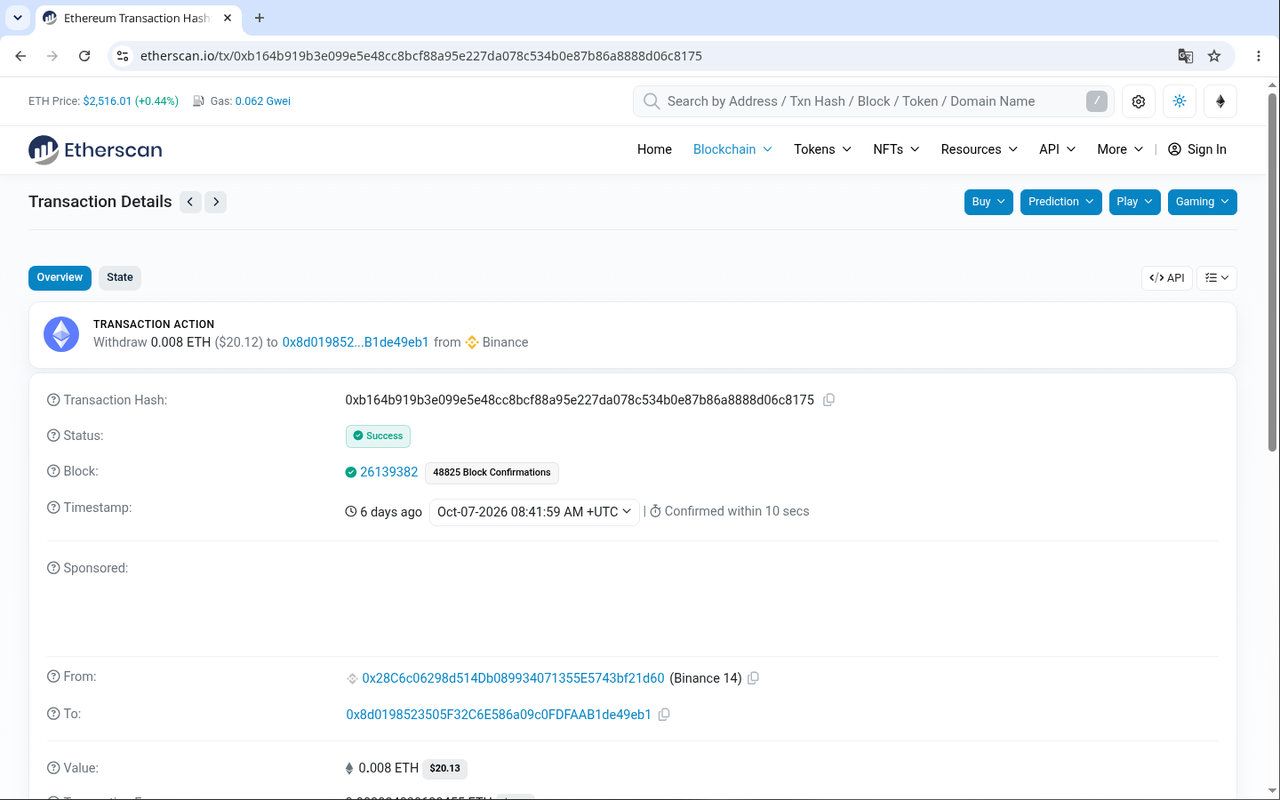Copy the From address
The height and width of the screenshot is (800, 1280).
coord(753,678)
